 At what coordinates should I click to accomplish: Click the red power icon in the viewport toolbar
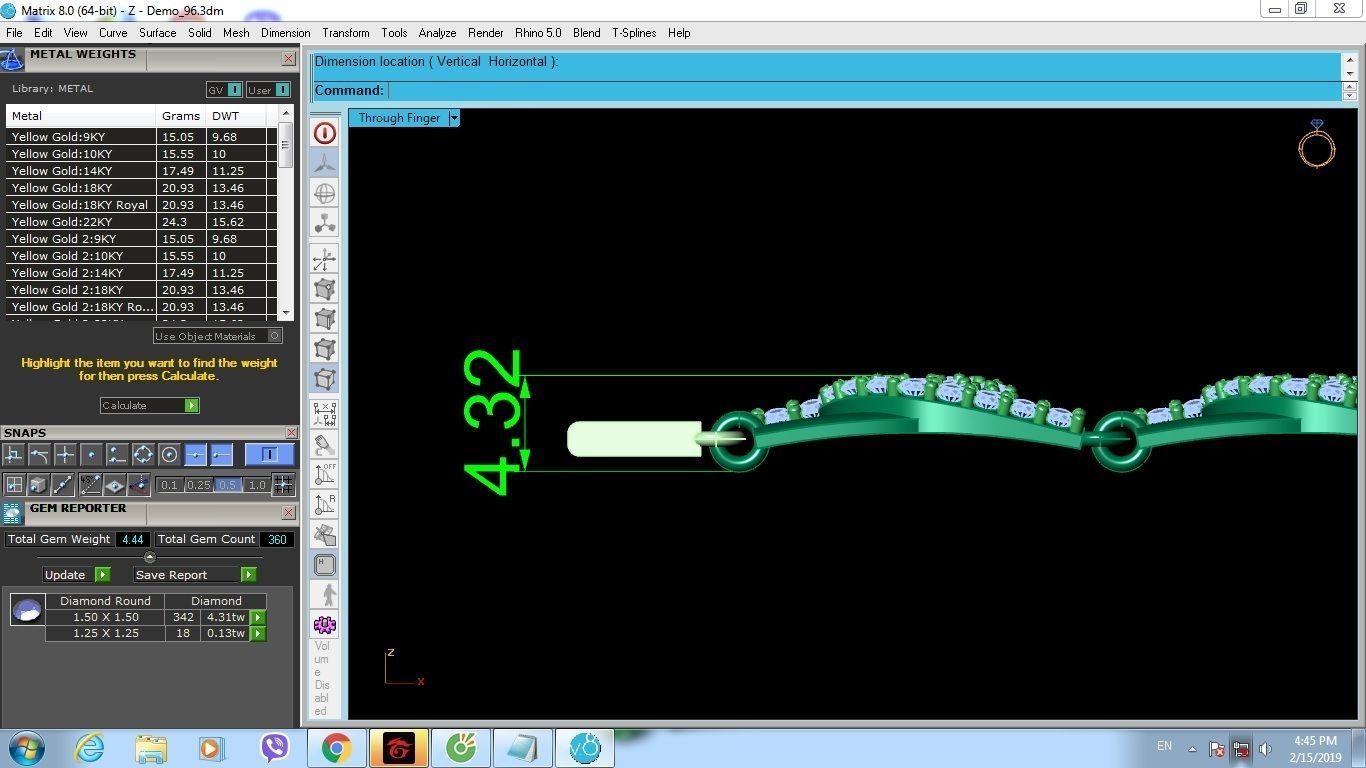pos(325,133)
